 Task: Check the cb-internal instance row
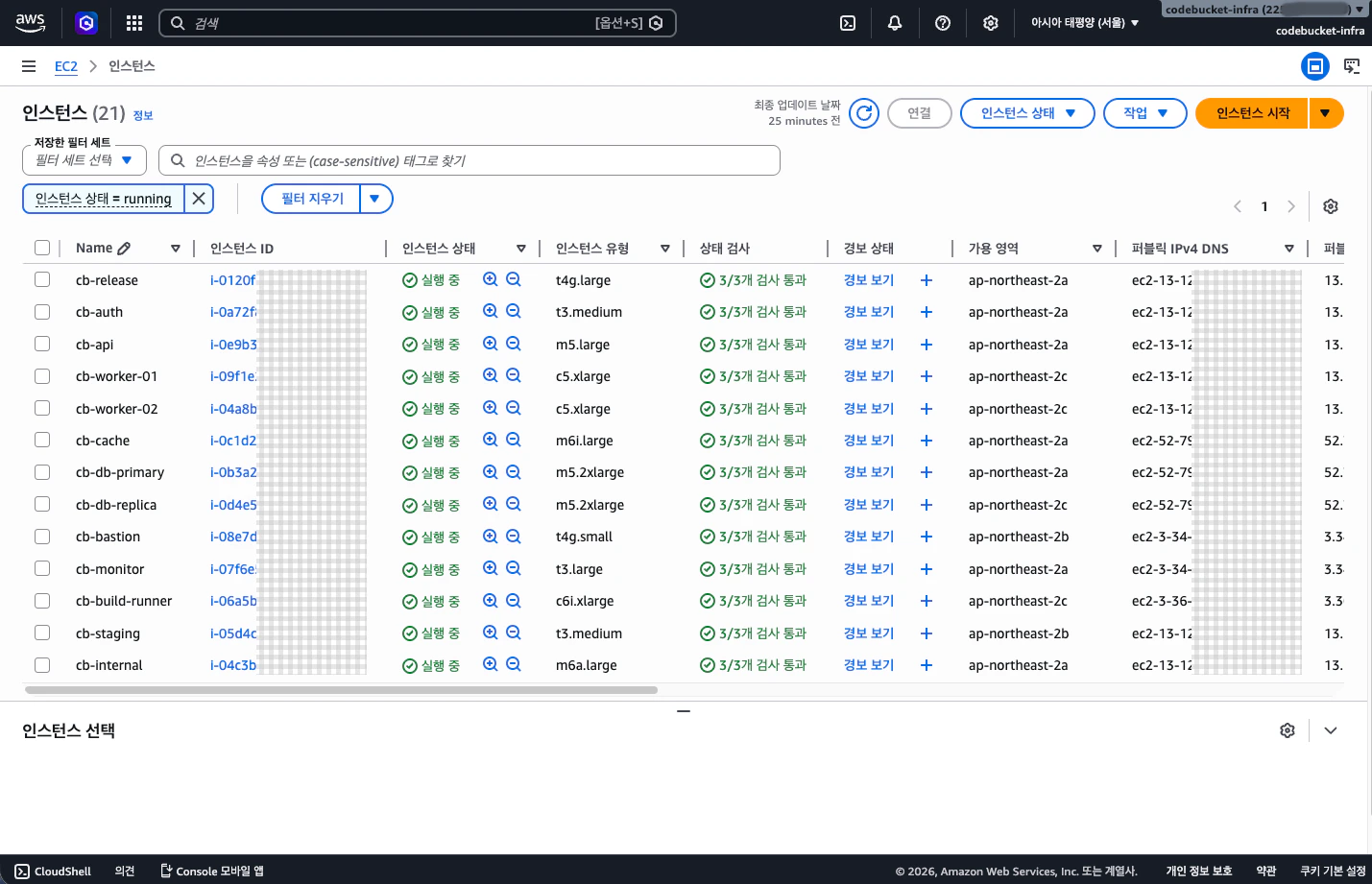click(x=42, y=664)
